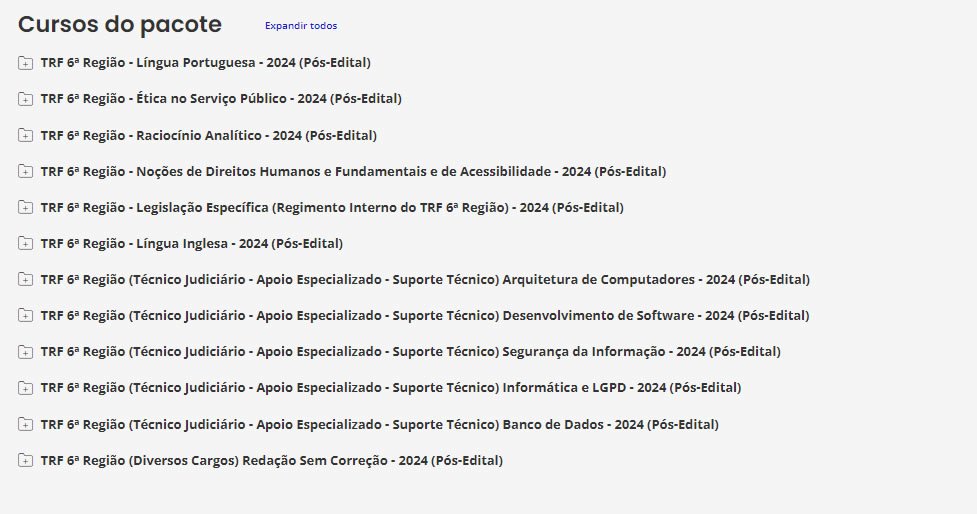Click folder icon beside Segurança da Informação

(25, 351)
